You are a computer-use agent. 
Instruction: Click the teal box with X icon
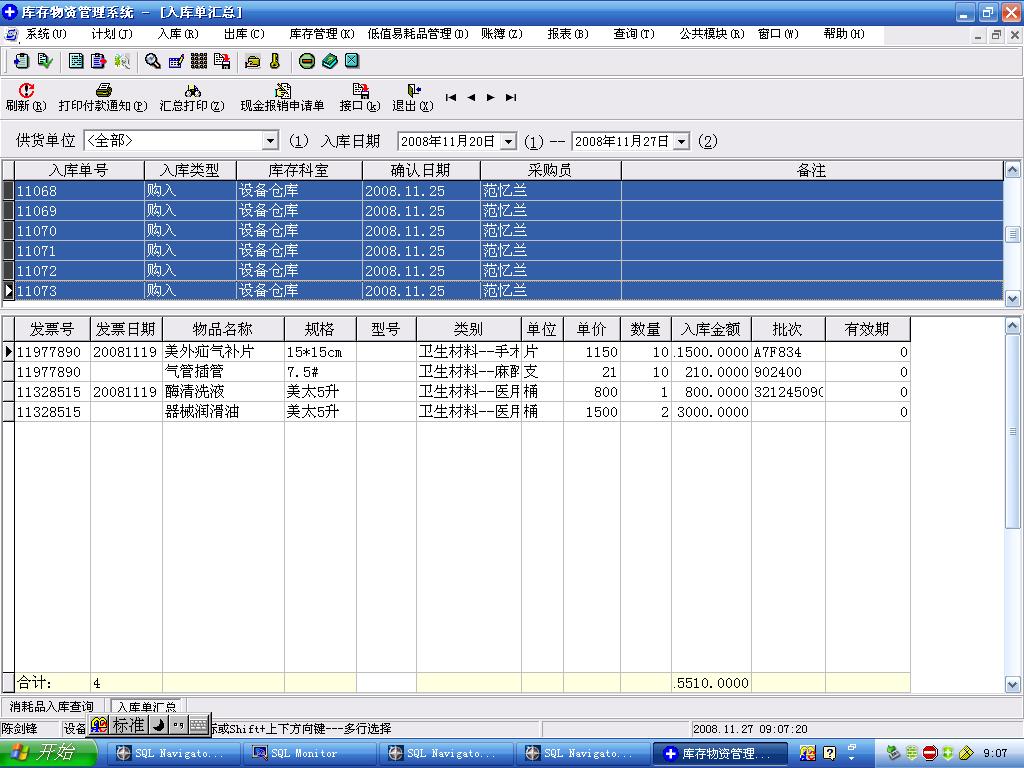pyautogui.click(x=352, y=61)
